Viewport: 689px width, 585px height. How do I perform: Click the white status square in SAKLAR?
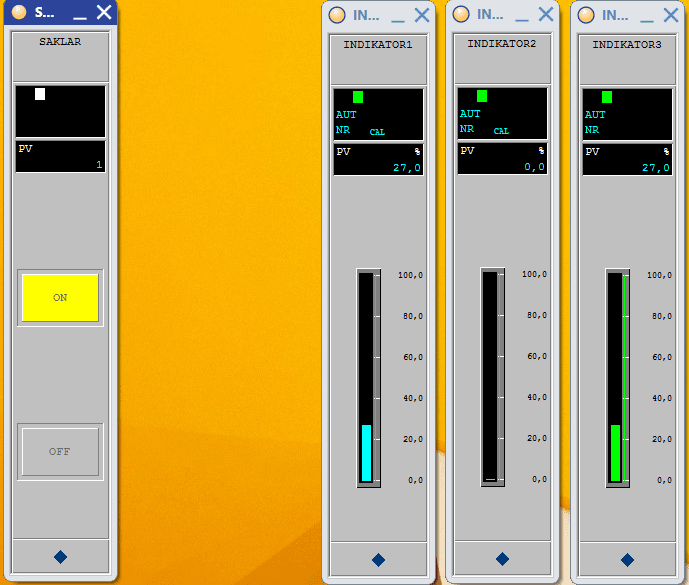(x=40, y=94)
